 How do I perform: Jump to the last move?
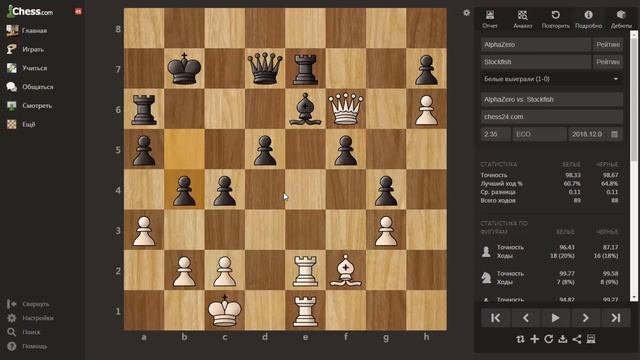[616, 318]
